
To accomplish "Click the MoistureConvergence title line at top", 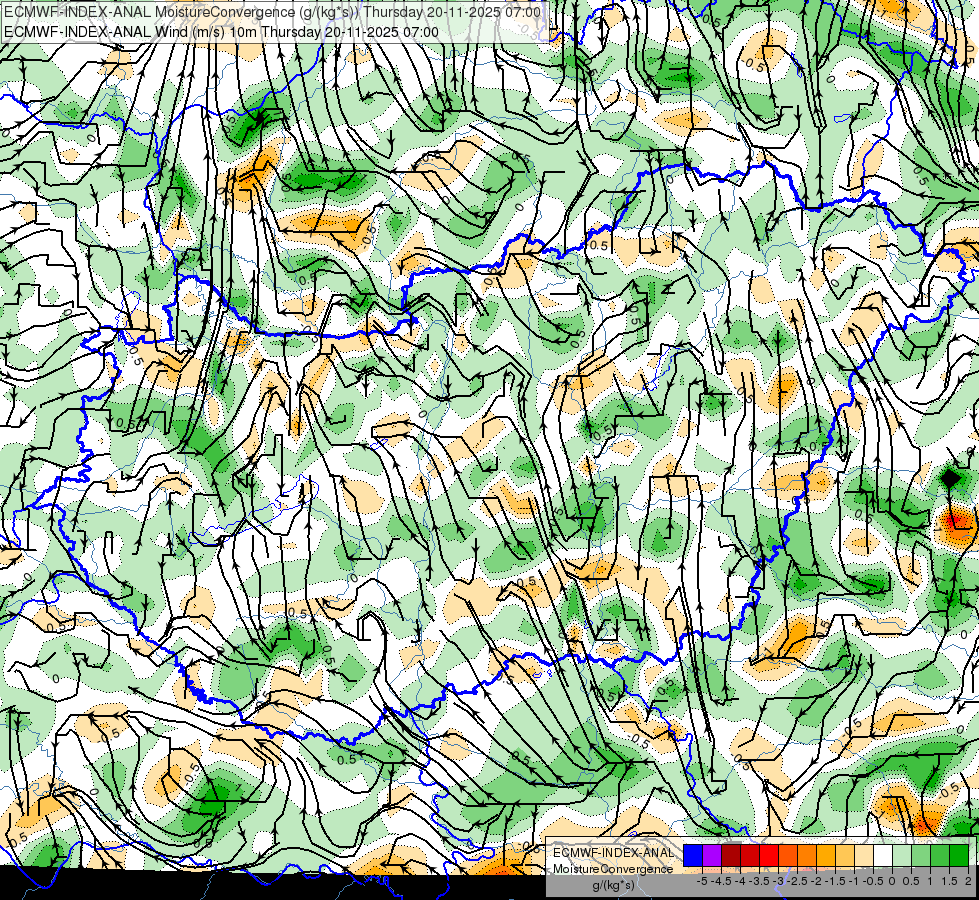I will [272, 12].
